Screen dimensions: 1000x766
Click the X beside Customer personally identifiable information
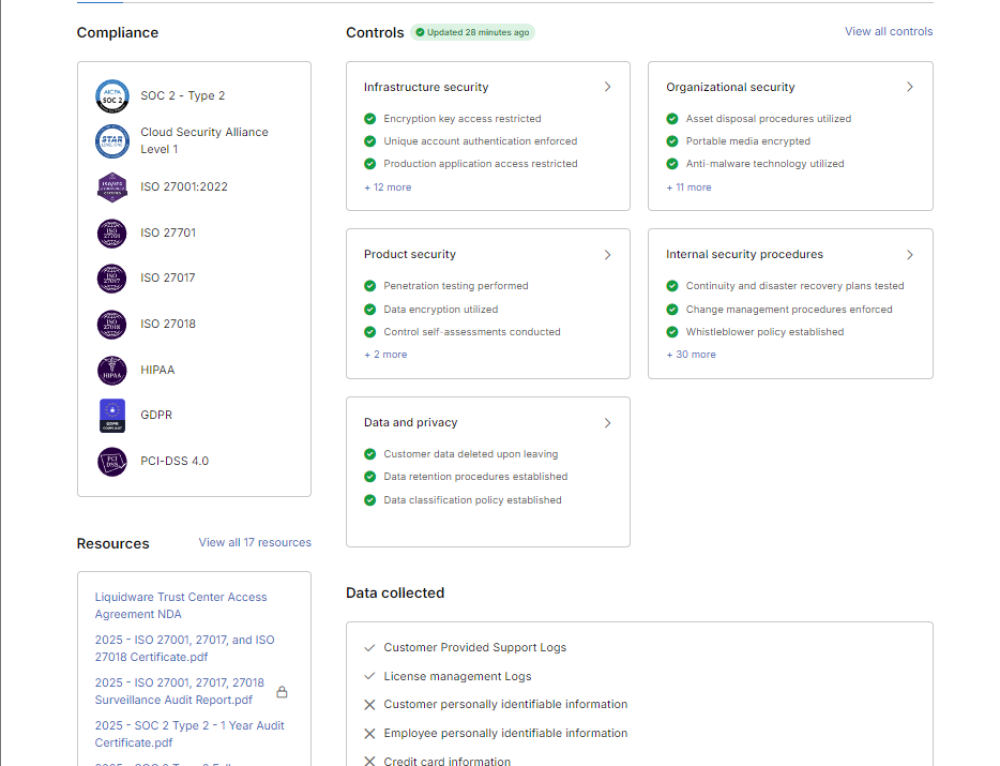coord(370,704)
